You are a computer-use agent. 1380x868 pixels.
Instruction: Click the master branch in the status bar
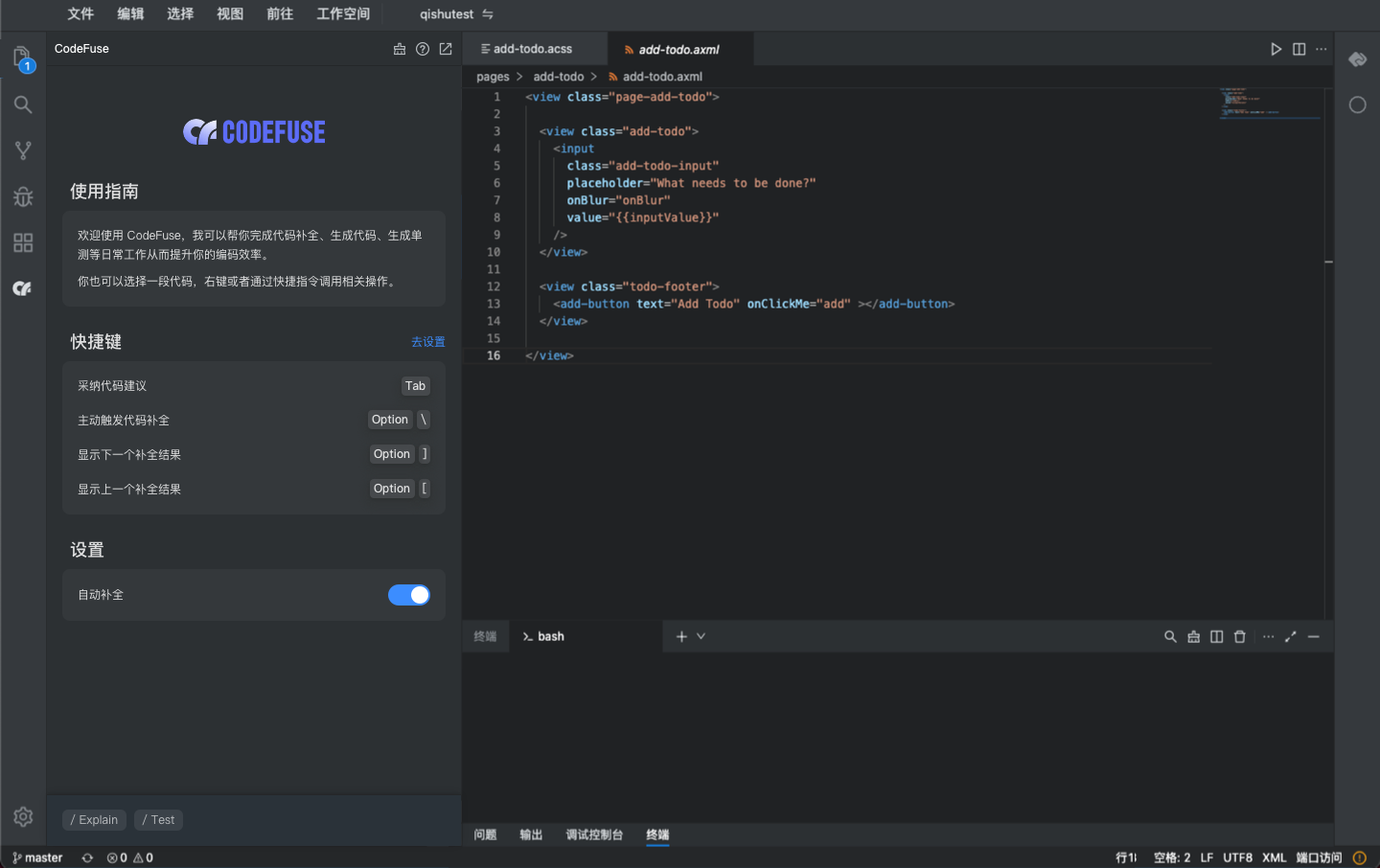coord(37,857)
